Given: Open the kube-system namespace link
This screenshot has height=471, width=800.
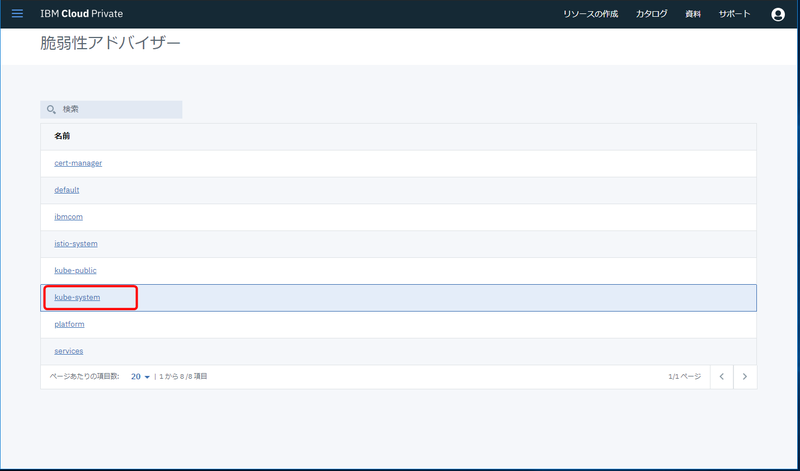Looking at the screenshot, I should click(x=77, y=298).
